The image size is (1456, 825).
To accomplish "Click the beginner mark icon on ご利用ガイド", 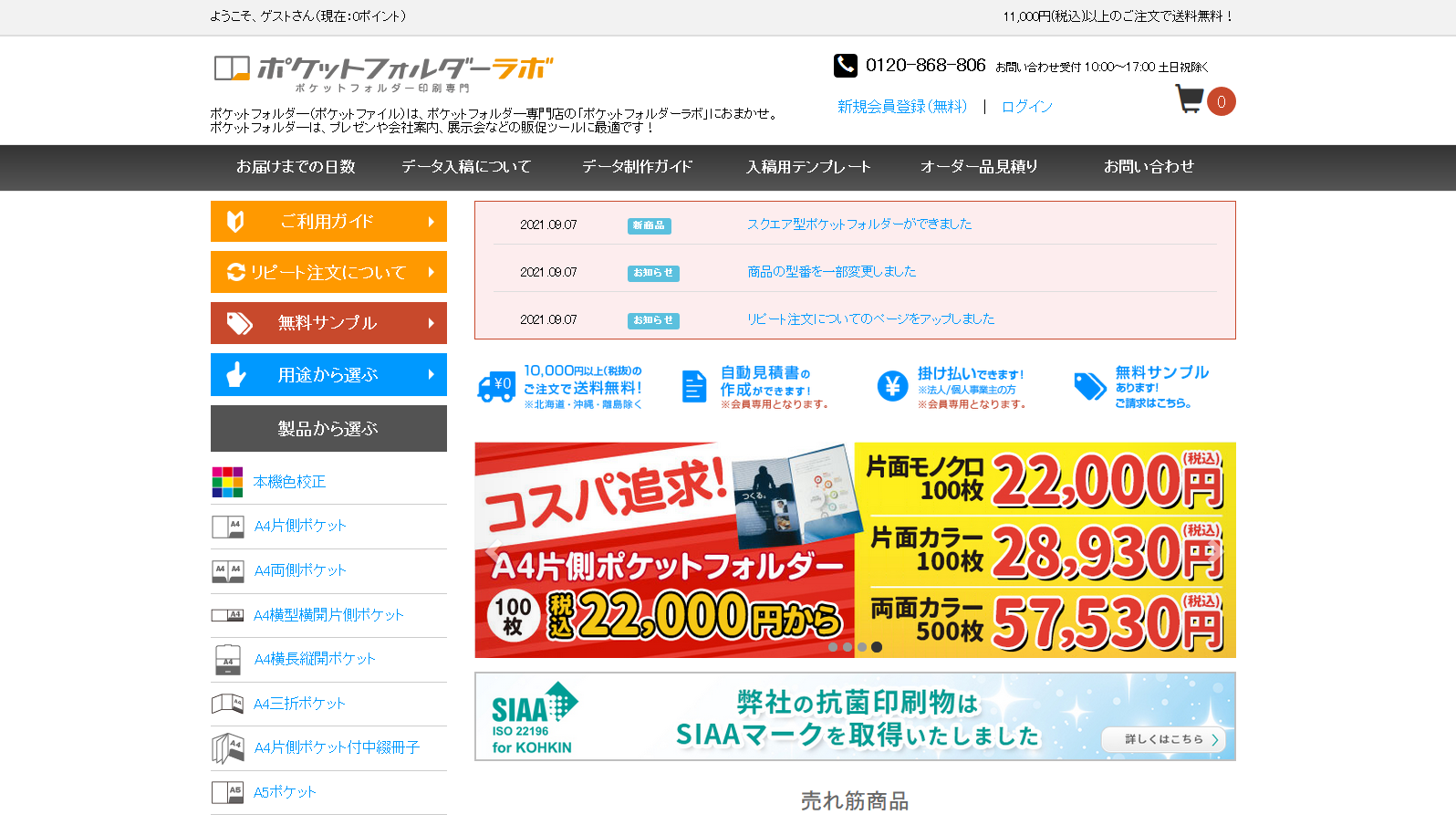I will click(235, 221).
